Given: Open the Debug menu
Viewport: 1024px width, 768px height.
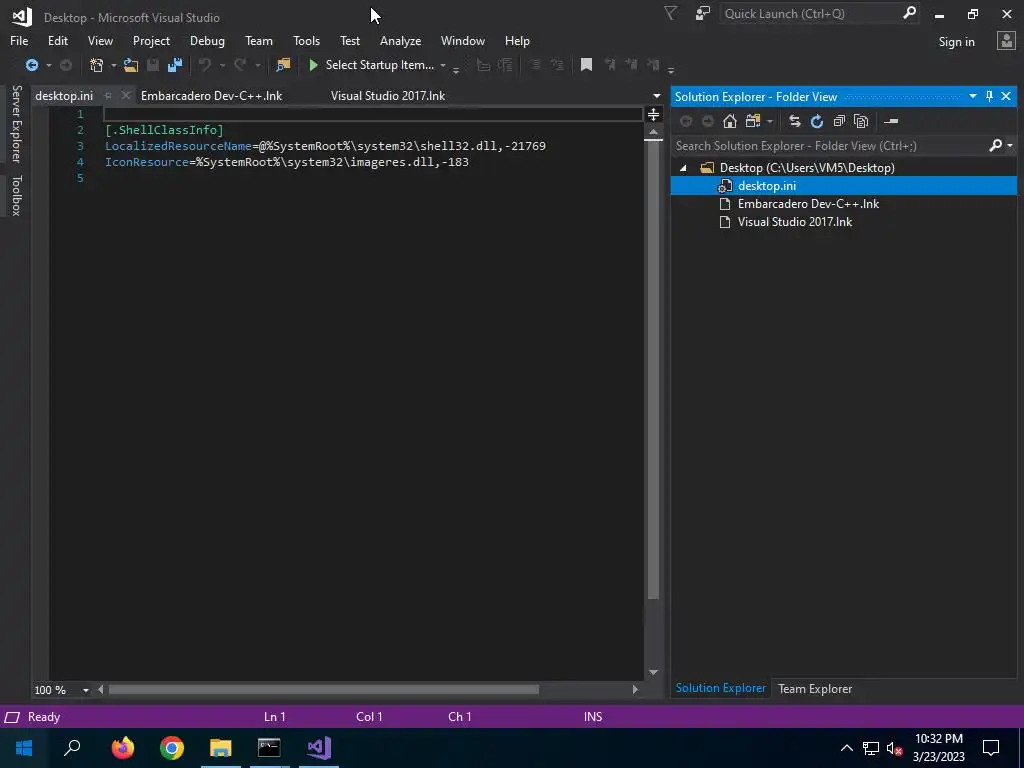Looking at the screenshot, I should point(207,40).
